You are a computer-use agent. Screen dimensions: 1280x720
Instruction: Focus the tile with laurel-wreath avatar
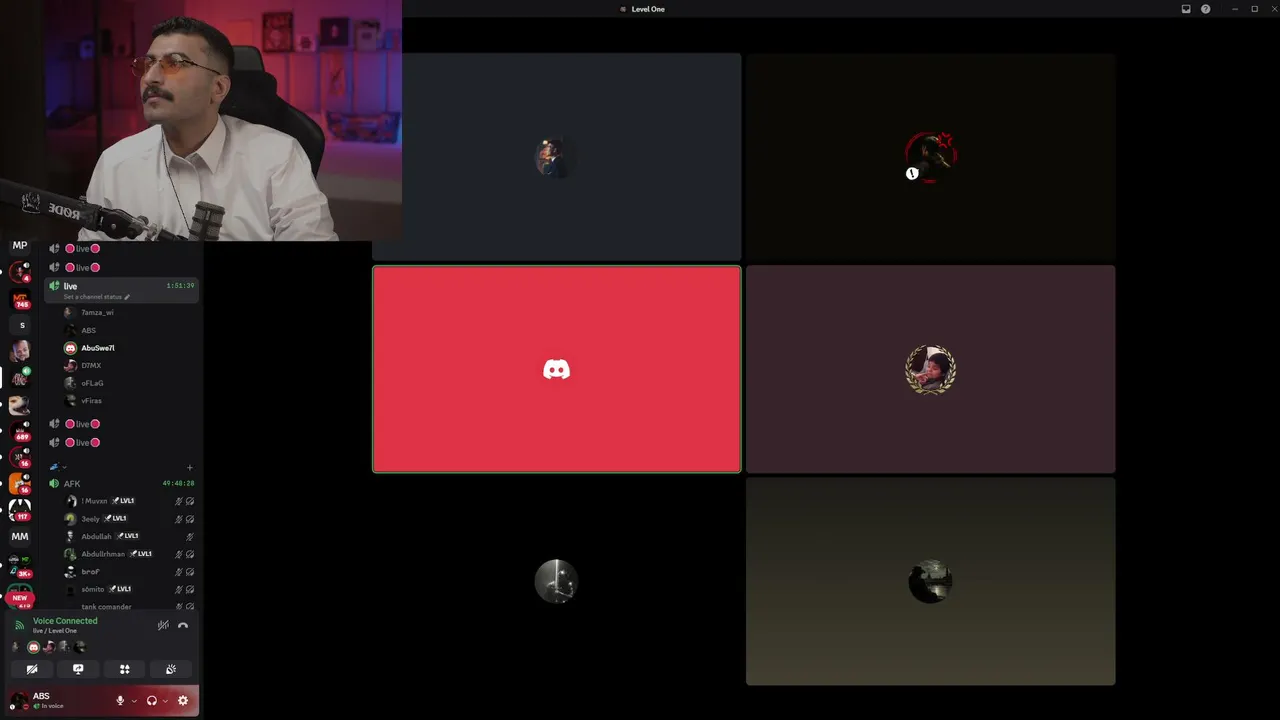click(931, 369)
